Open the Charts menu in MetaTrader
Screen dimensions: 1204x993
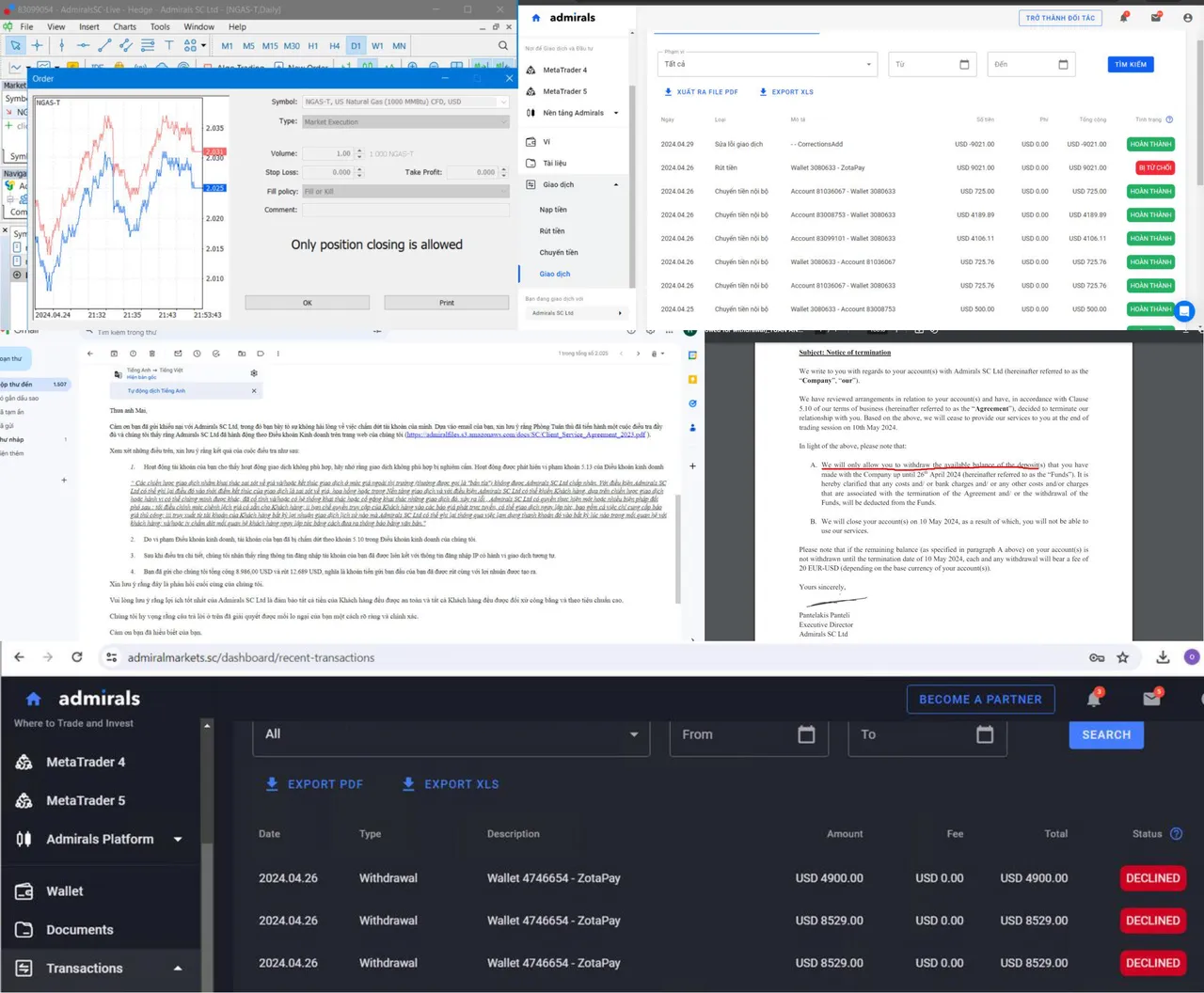(124, 26)
